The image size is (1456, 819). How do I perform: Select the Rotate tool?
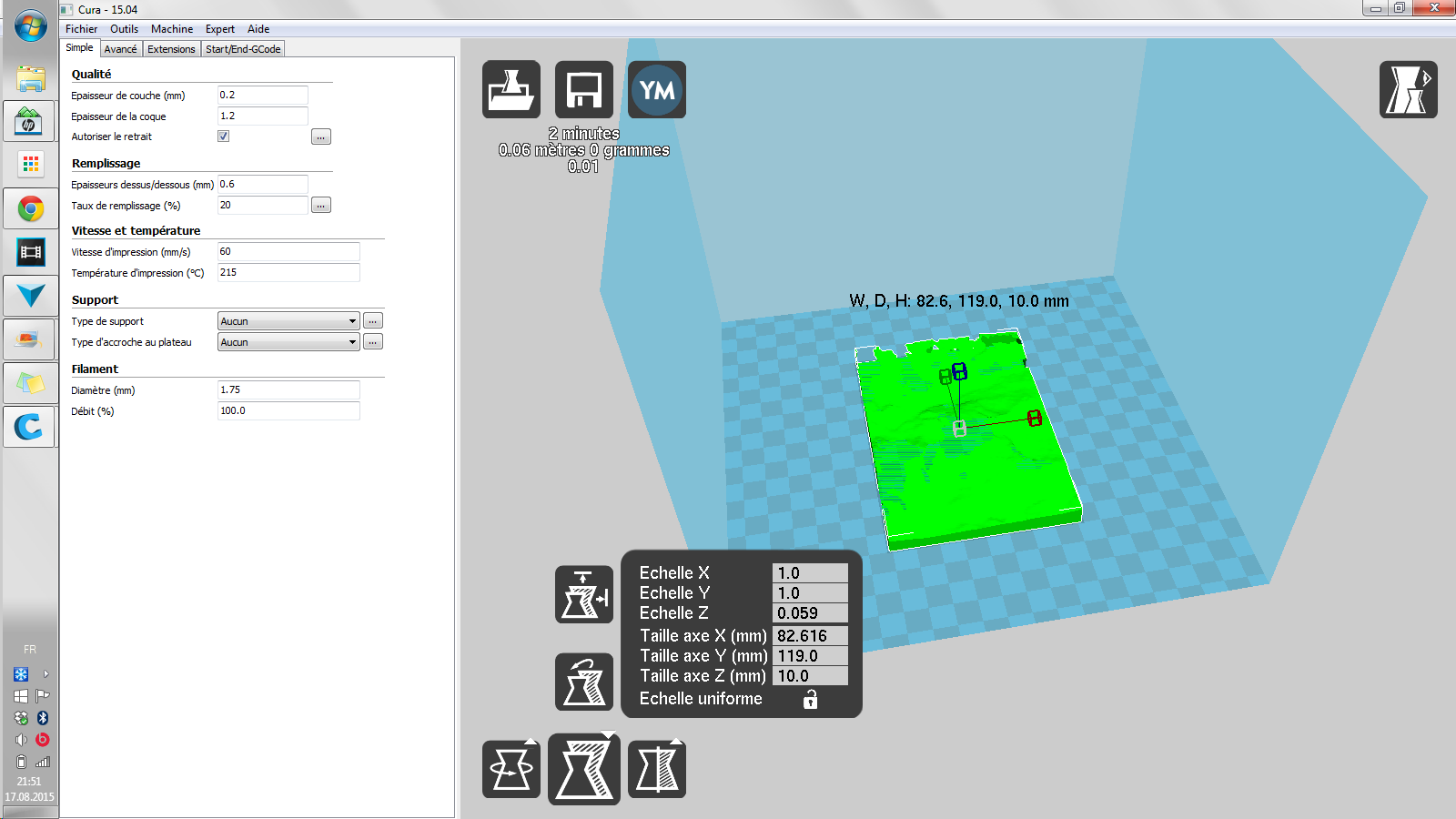point(511,769)
